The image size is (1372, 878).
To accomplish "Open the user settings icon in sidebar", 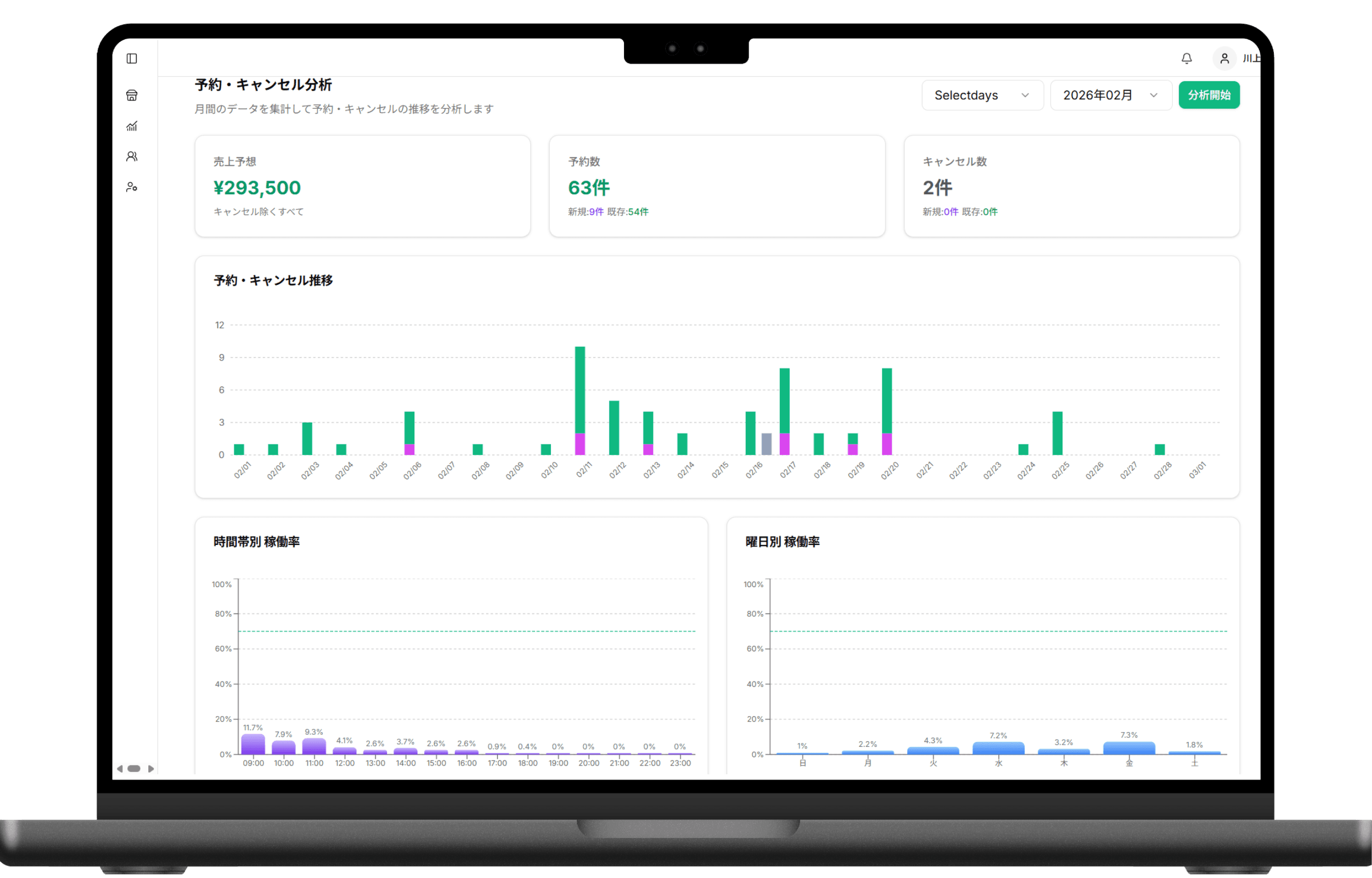I will [132, 187].
